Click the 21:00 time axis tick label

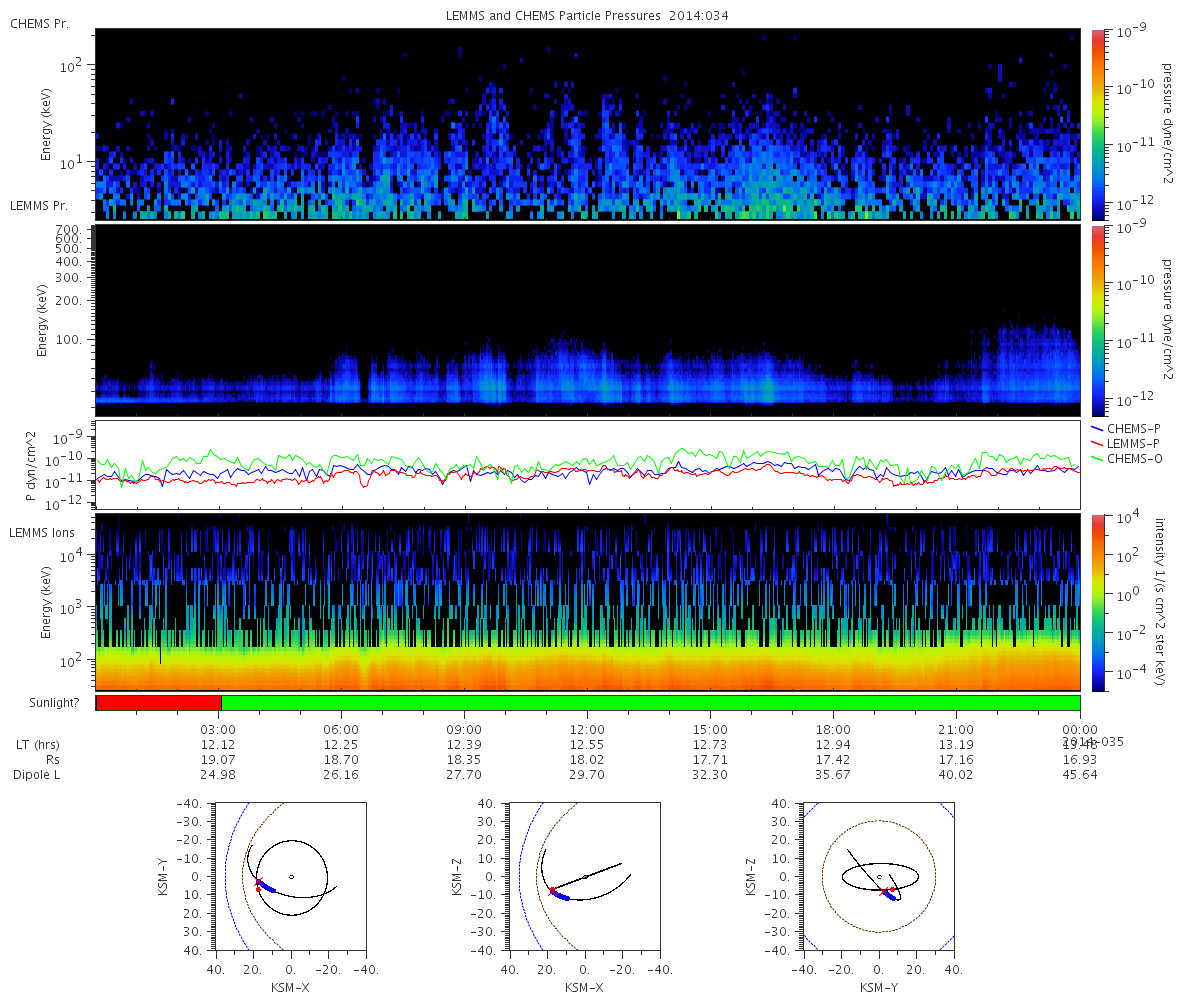click(957, 730)
